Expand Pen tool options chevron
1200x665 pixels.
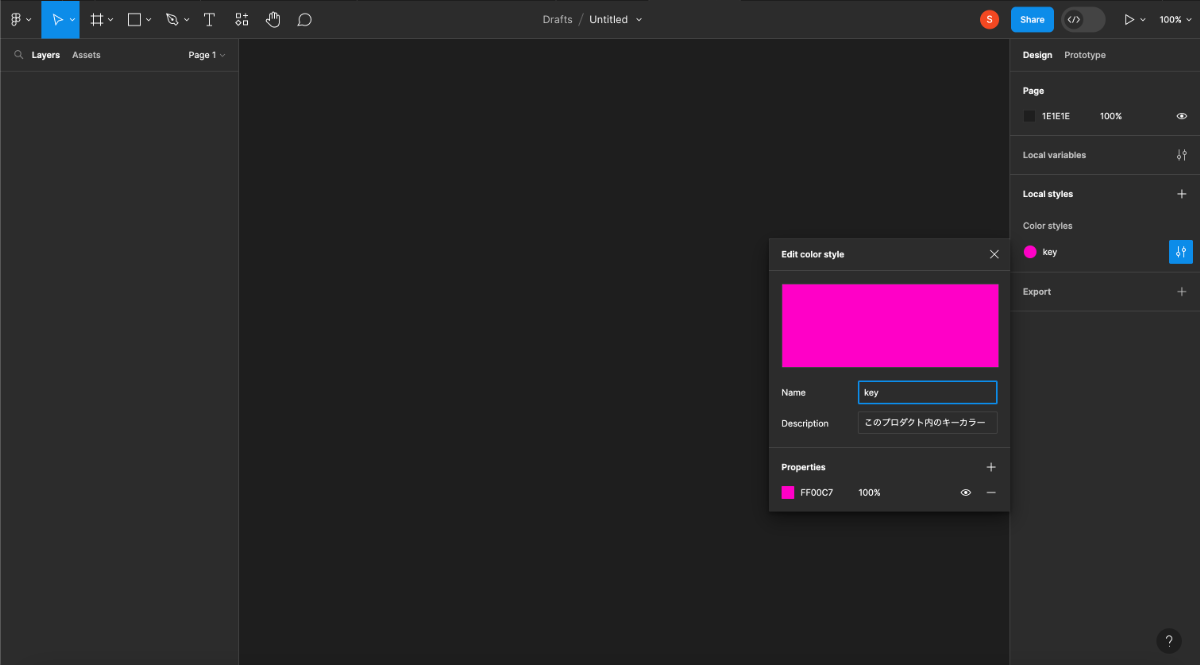tap(186, 20)
